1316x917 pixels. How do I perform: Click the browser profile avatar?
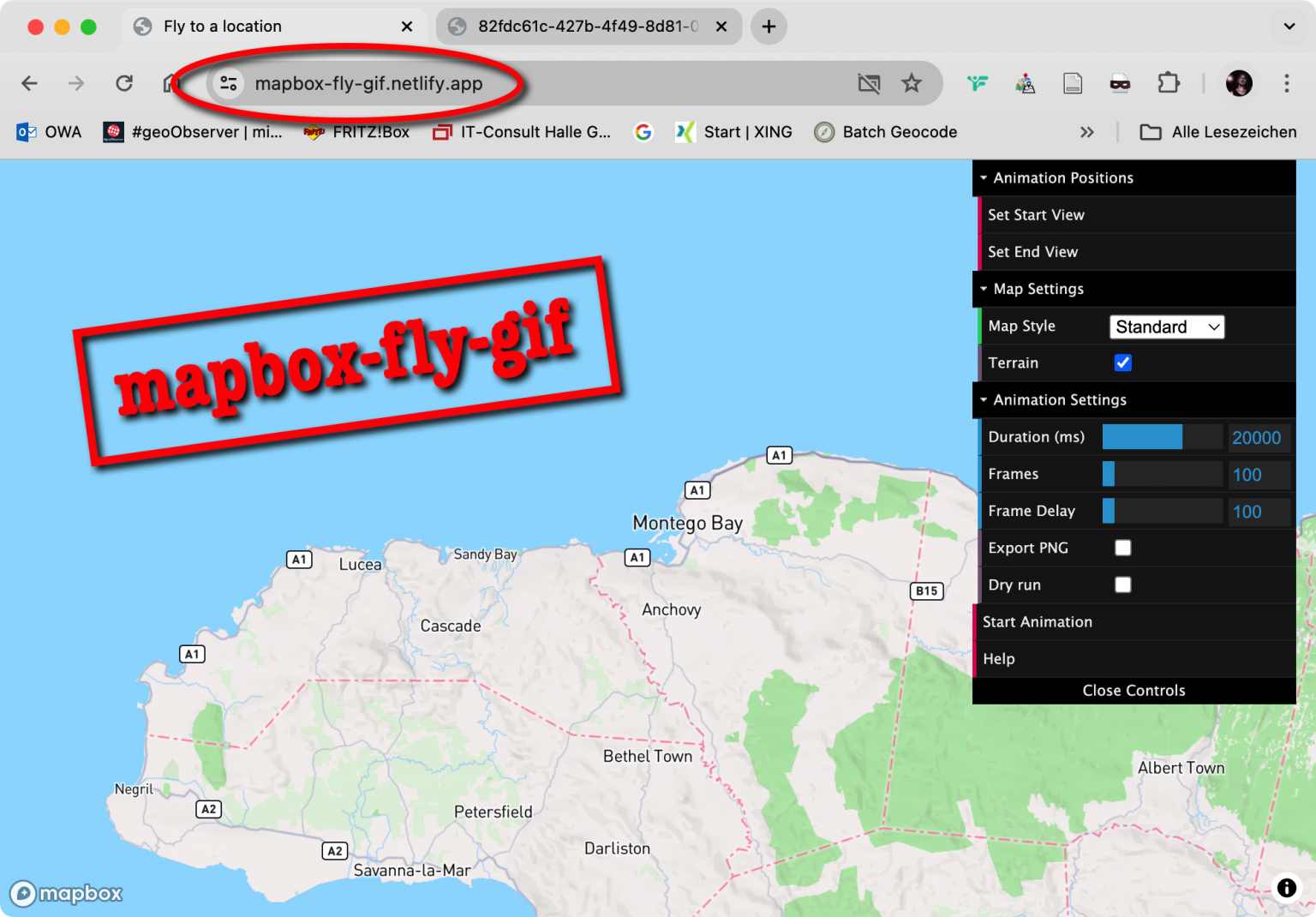(x=1239, y=83)
